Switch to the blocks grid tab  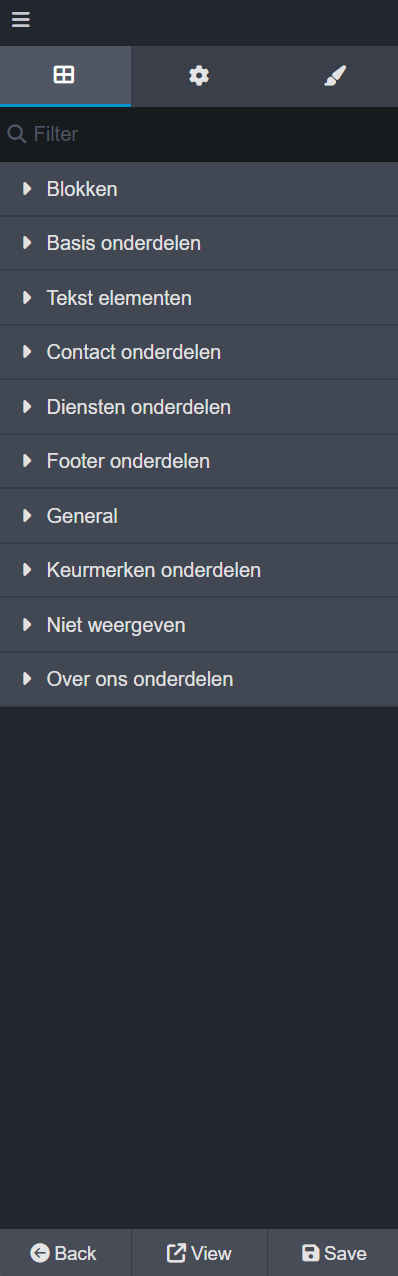coord(65,75)
